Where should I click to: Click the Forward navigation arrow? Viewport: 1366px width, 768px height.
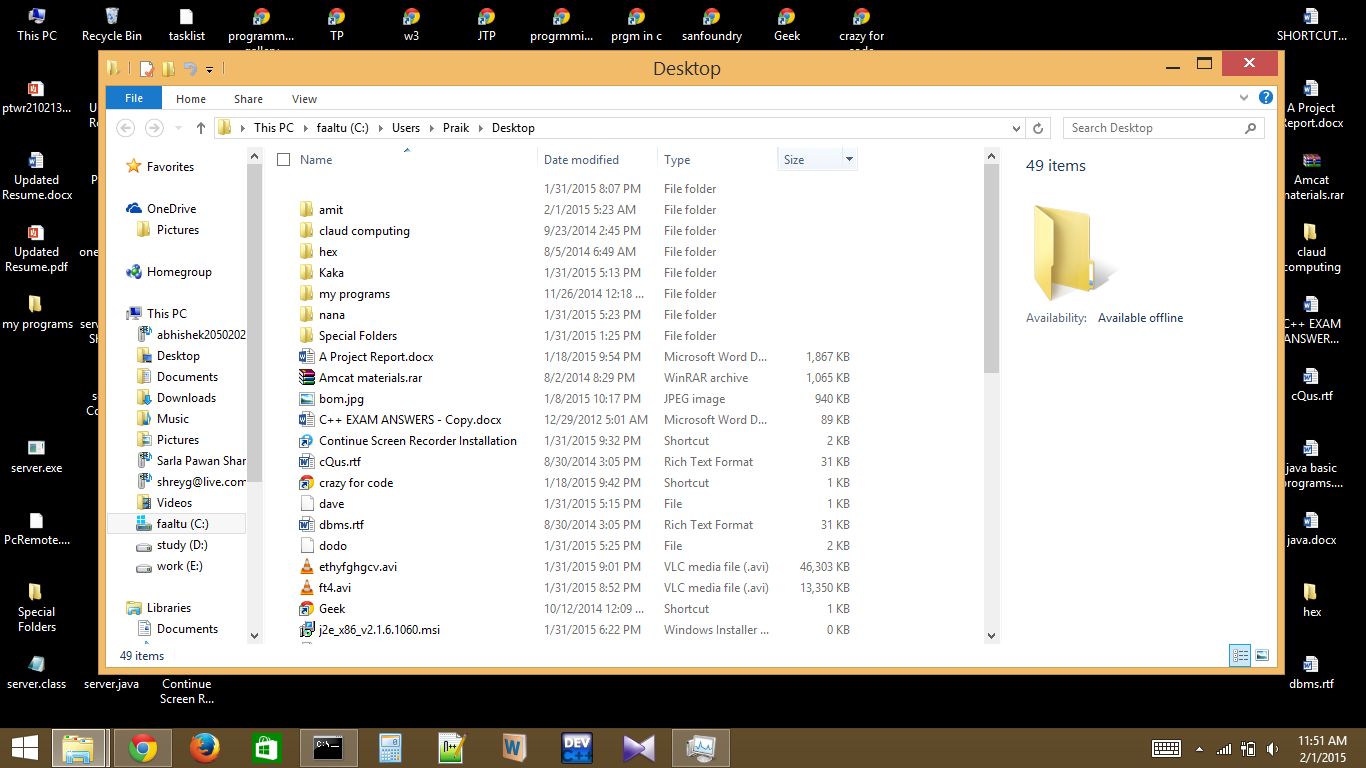pyautogui.click(x=154, y=128)
